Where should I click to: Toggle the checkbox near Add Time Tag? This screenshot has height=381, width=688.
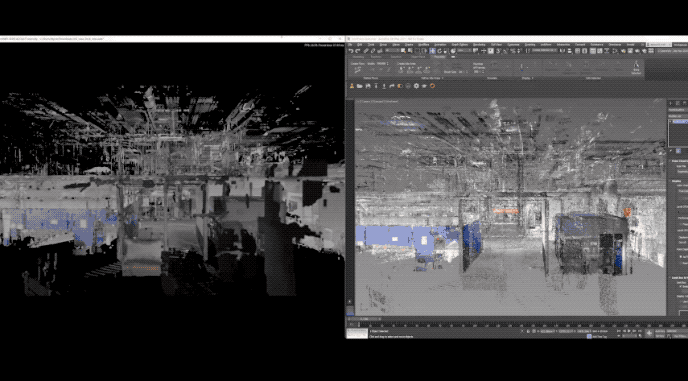point(589,337)
